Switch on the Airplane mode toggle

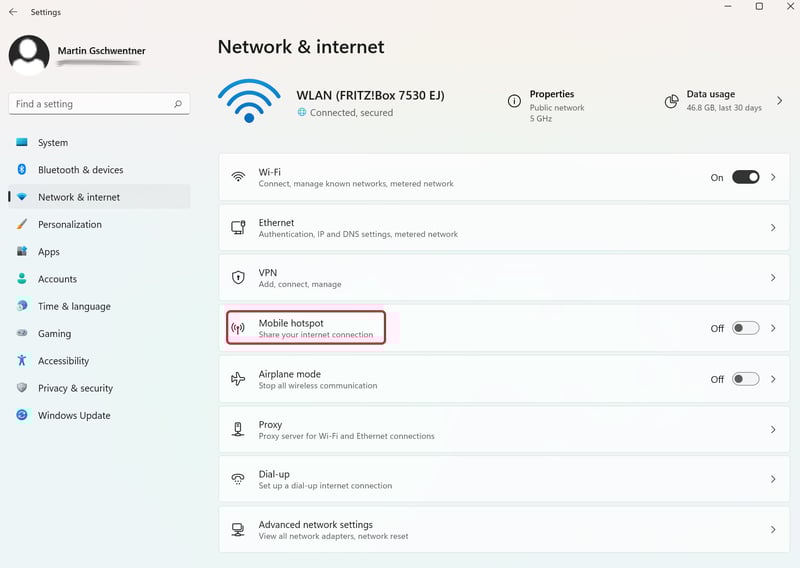click(x=745, y=379)
